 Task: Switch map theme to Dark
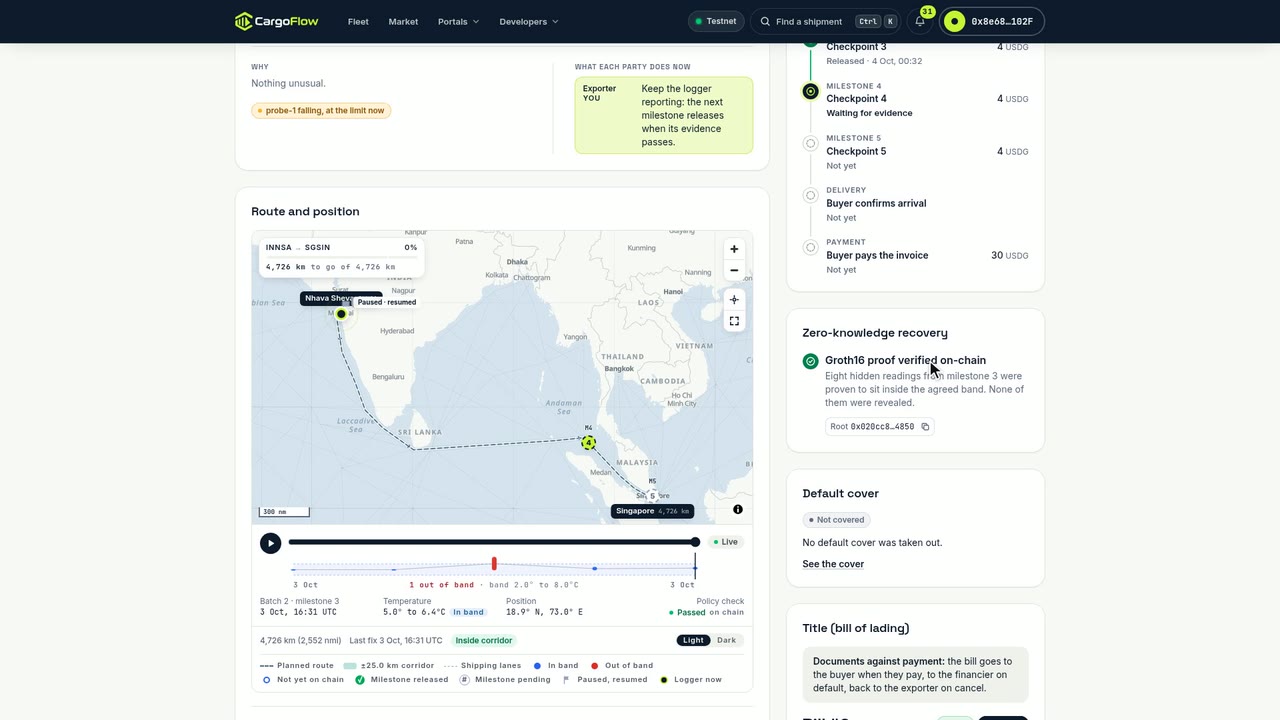726,640
